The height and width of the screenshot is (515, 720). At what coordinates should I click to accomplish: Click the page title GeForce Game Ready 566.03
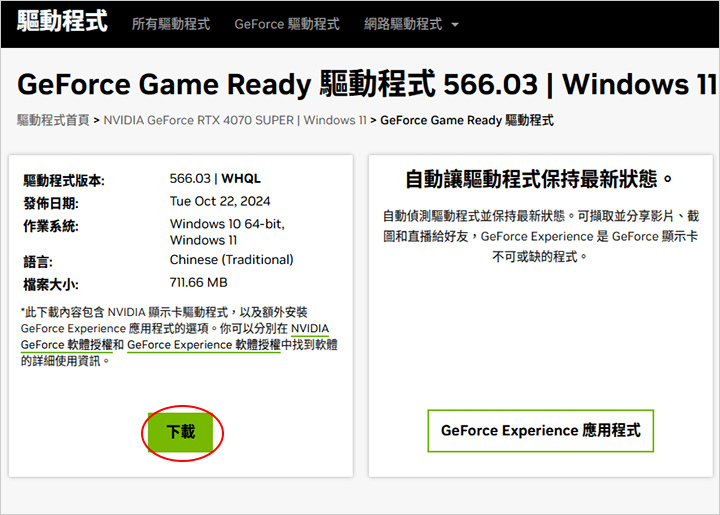366,84
